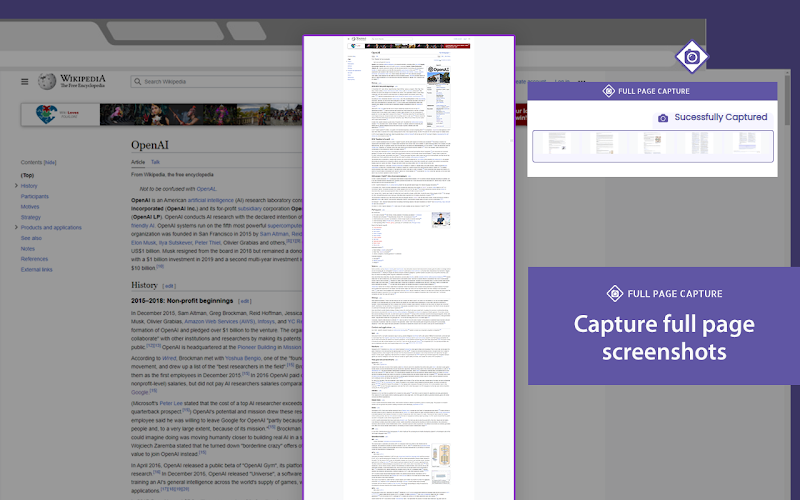Click the Wikipedia globe logo
This screenshot has width=800, height=500.
click(47, 81)
